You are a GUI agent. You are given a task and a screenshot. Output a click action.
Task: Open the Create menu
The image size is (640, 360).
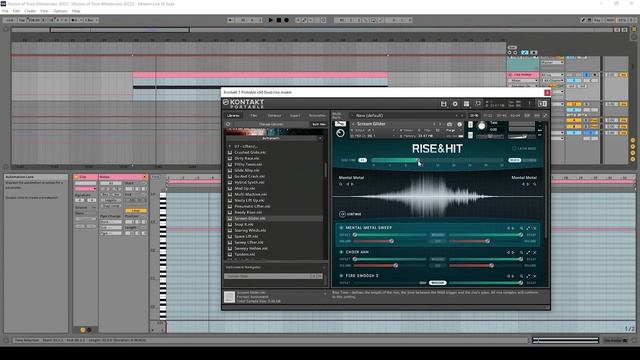pos(30,11)
